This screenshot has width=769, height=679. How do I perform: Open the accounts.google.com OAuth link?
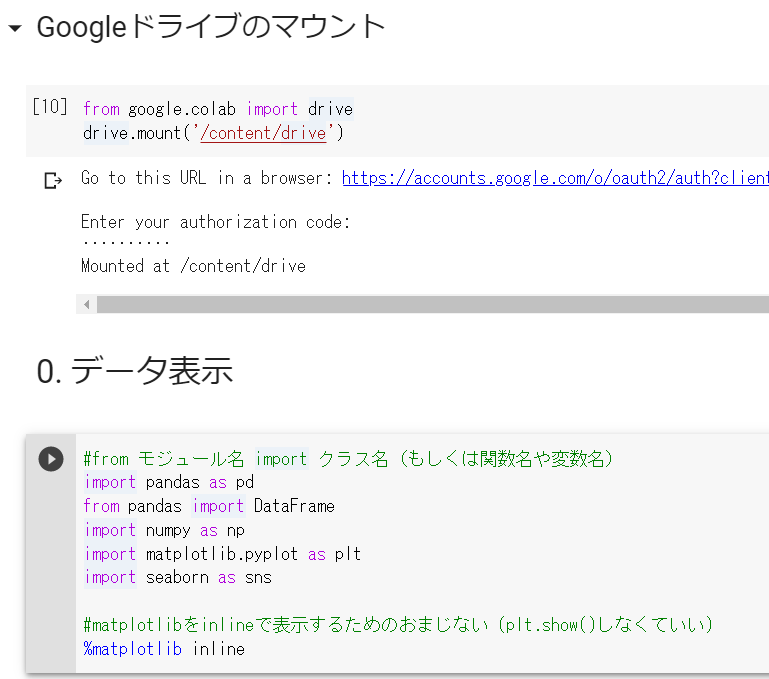point(555,178)
